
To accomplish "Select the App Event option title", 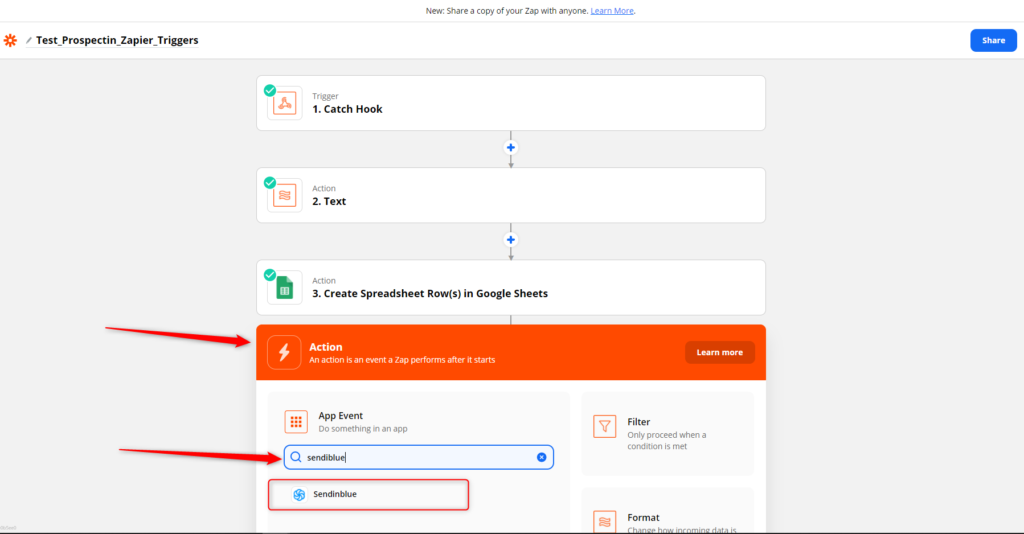I will pos(340,415).
